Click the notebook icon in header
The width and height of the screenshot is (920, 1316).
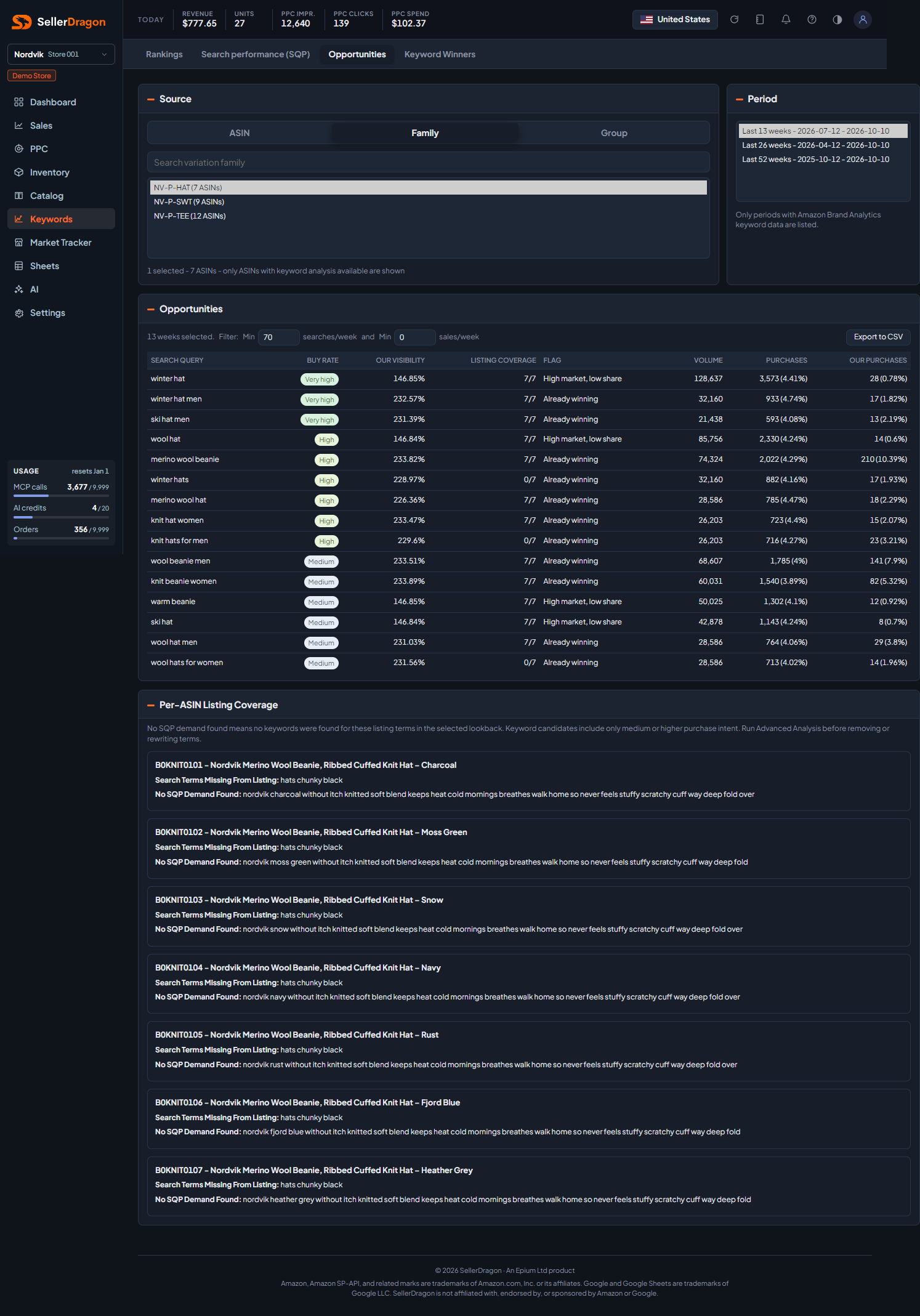click(x=760, y=20)
